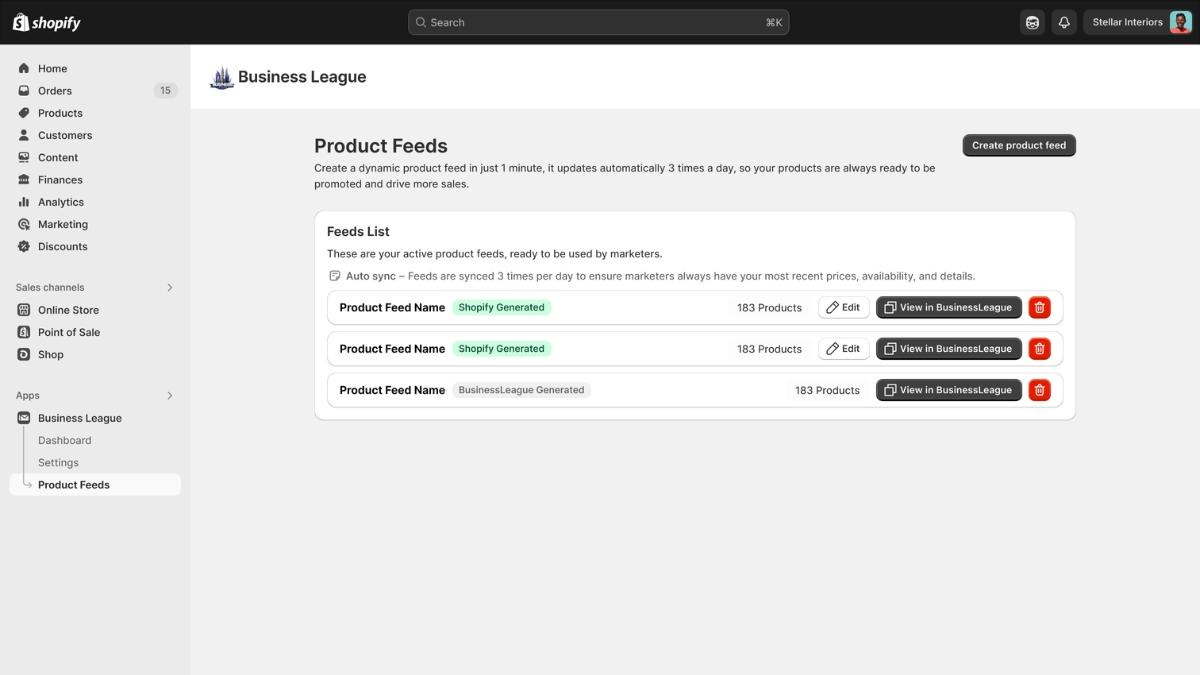
Task: Select the Marketing megaphone icon
Action: click(x=23, y=223)
